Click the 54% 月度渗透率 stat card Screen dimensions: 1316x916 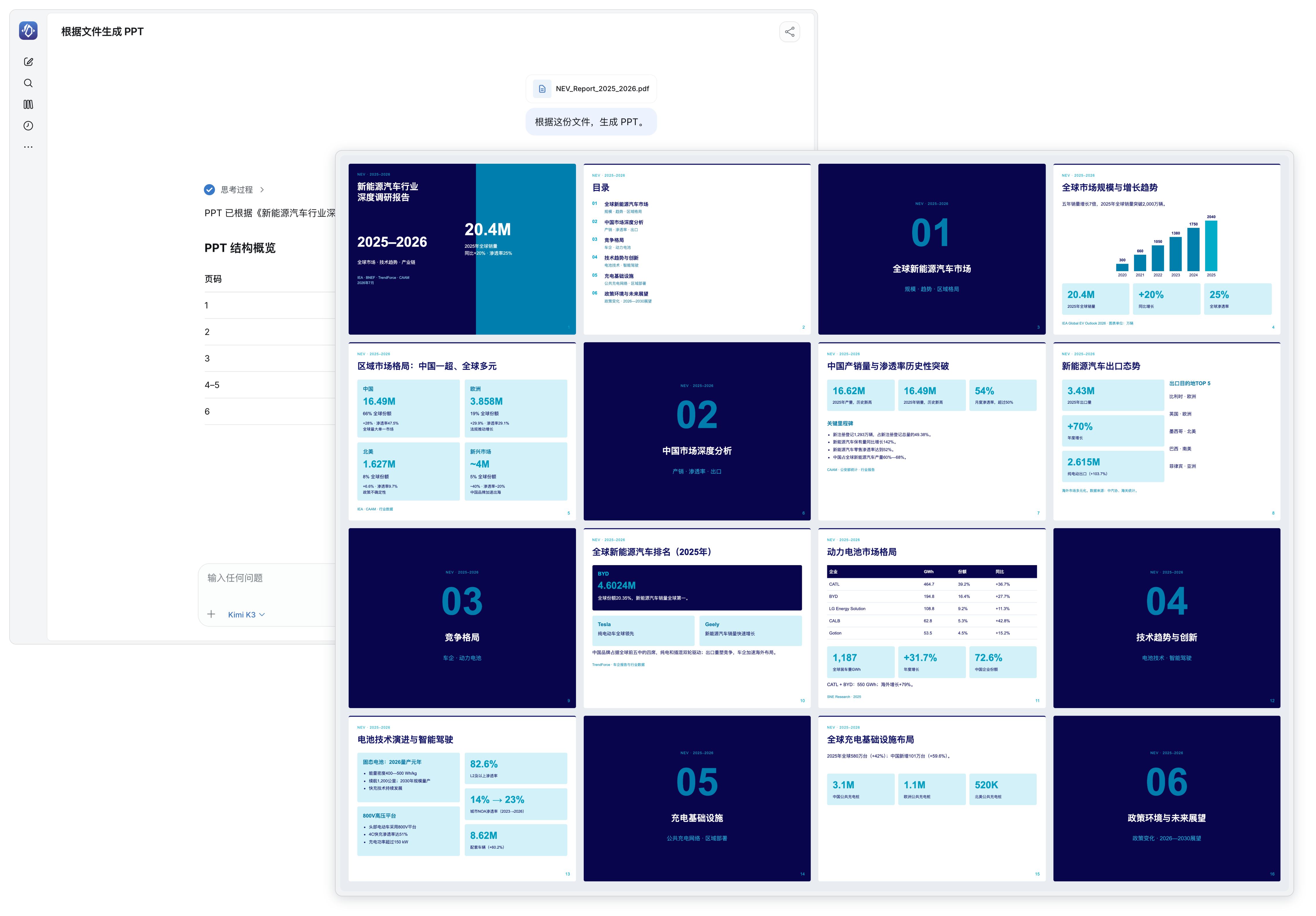pyautogui.click(x=1003, y=395)
